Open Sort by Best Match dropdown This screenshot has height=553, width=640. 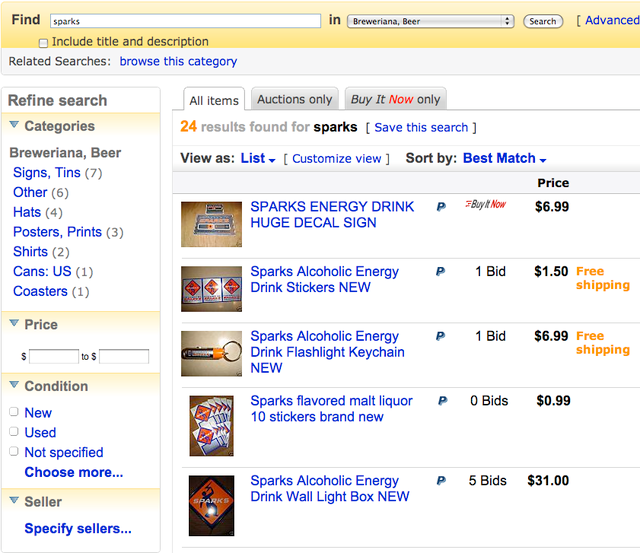pyautogui.click(x=504, y=158)
